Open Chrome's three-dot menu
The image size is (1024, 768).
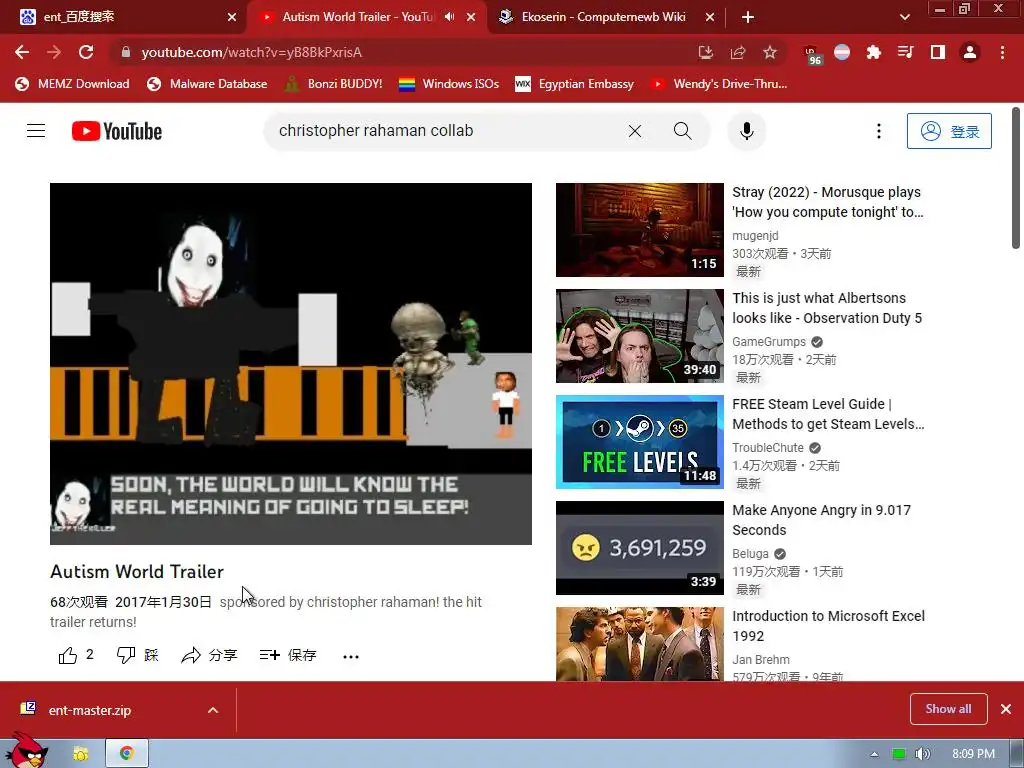coord(1002,52)
